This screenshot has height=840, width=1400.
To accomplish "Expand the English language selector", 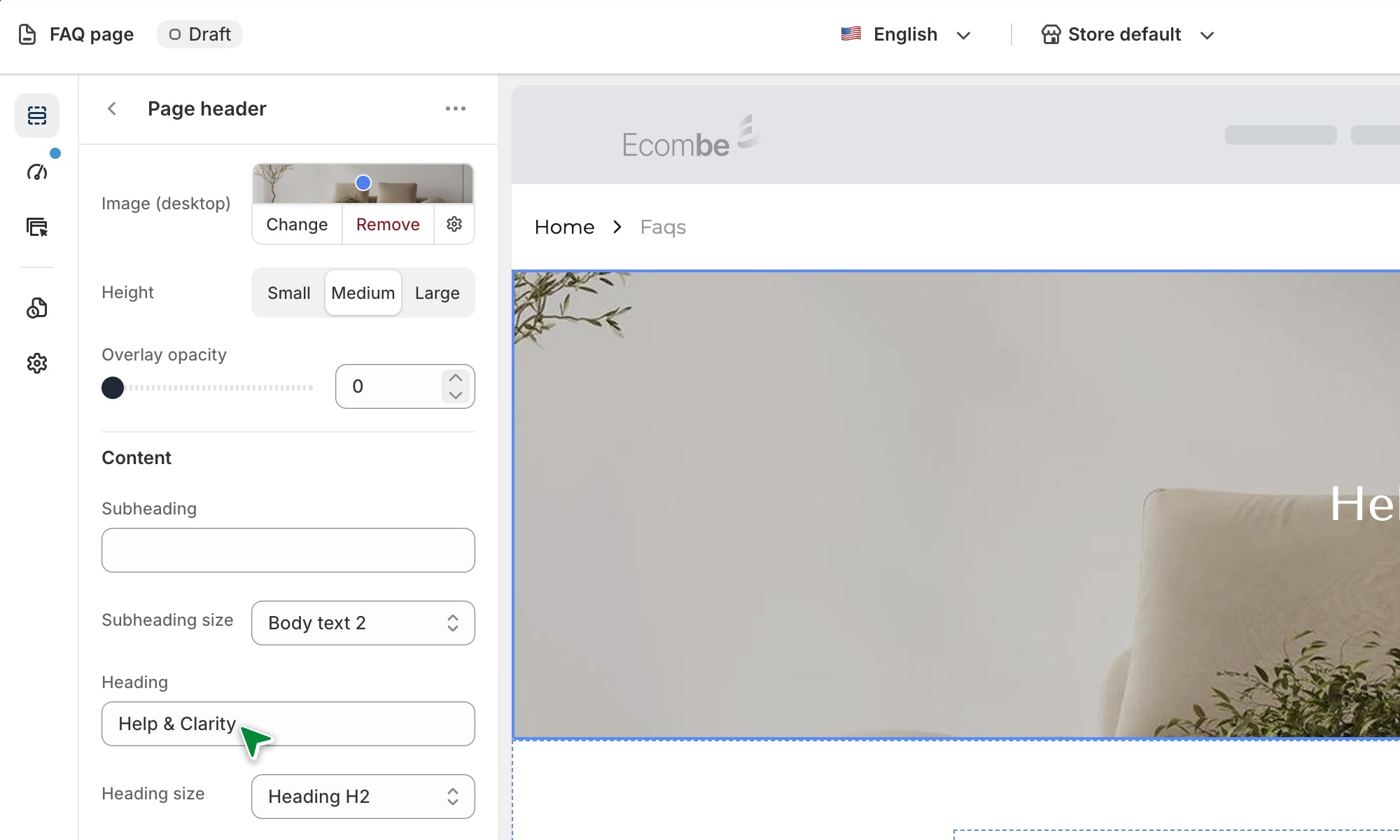I will pos(906,34).
